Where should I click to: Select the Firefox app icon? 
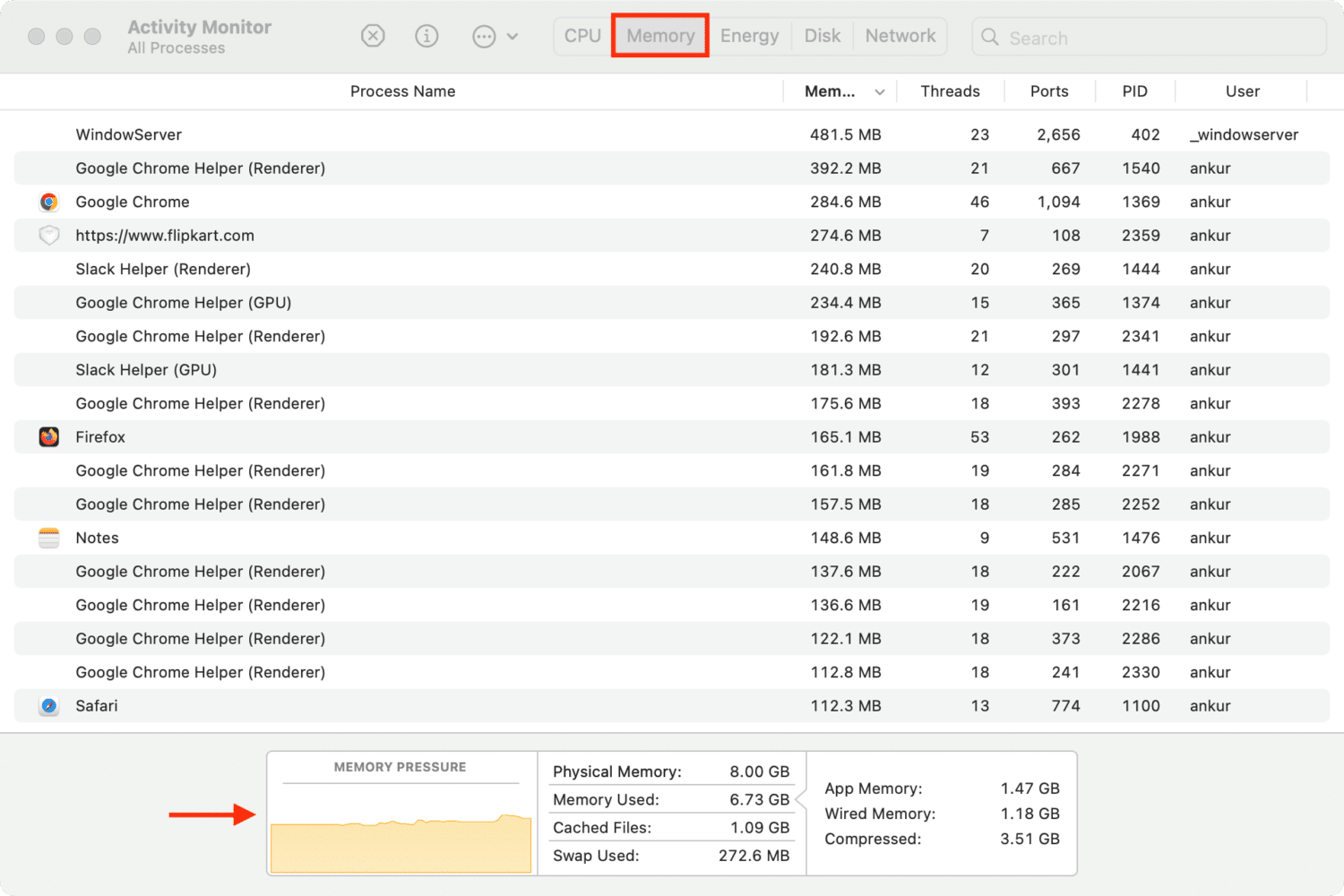coord(49,437)
